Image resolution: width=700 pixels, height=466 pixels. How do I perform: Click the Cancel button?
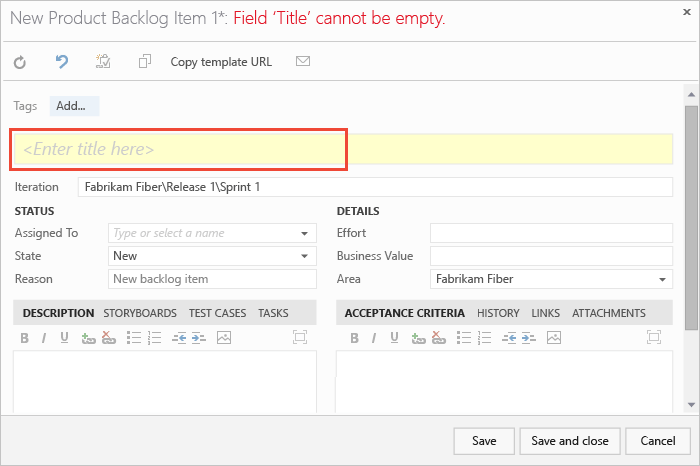[658, 441]
